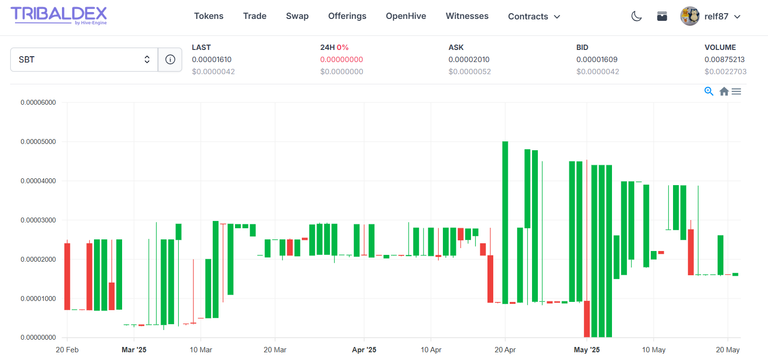This screenshot has height=362, width=768.
Task: Click the red candle at 20 Feb
Action: click(67, 276)
